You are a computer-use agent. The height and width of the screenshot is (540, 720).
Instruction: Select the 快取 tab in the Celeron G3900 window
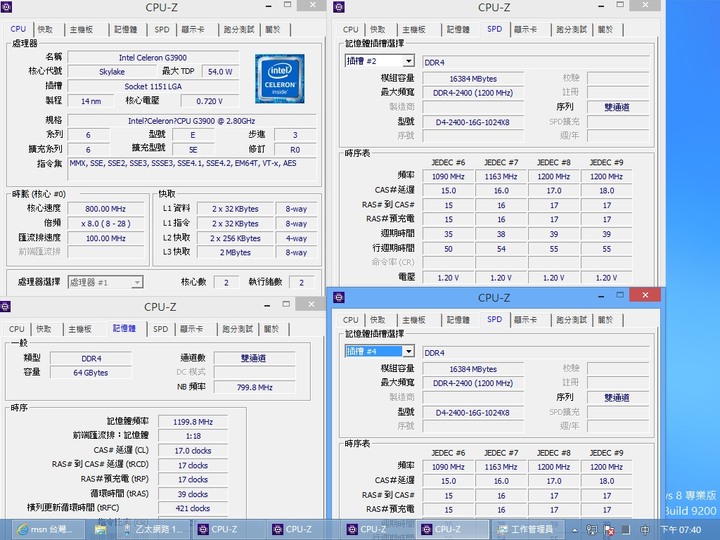pos(45,29)
